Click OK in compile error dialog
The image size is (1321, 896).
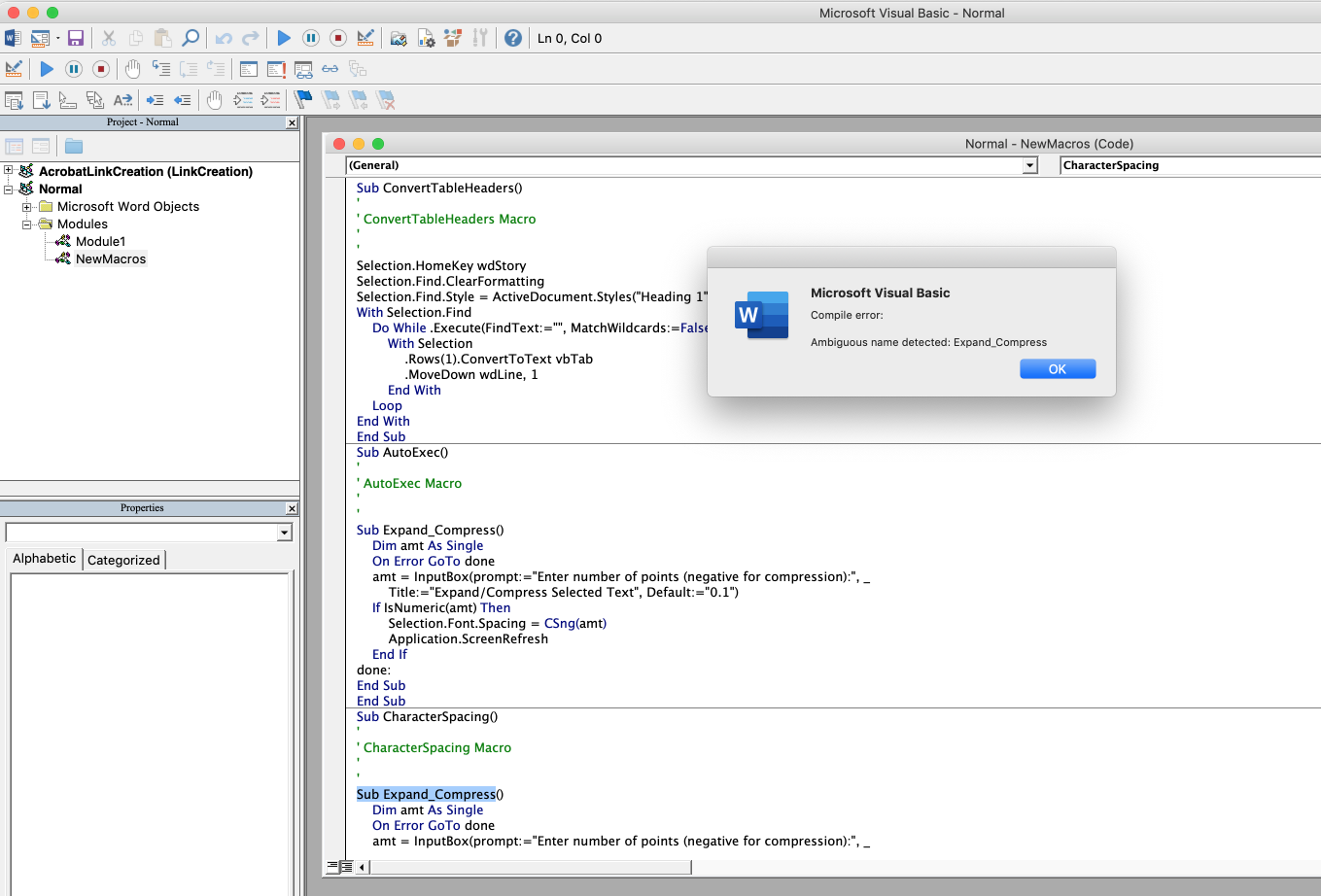[x=1058, y=369]
